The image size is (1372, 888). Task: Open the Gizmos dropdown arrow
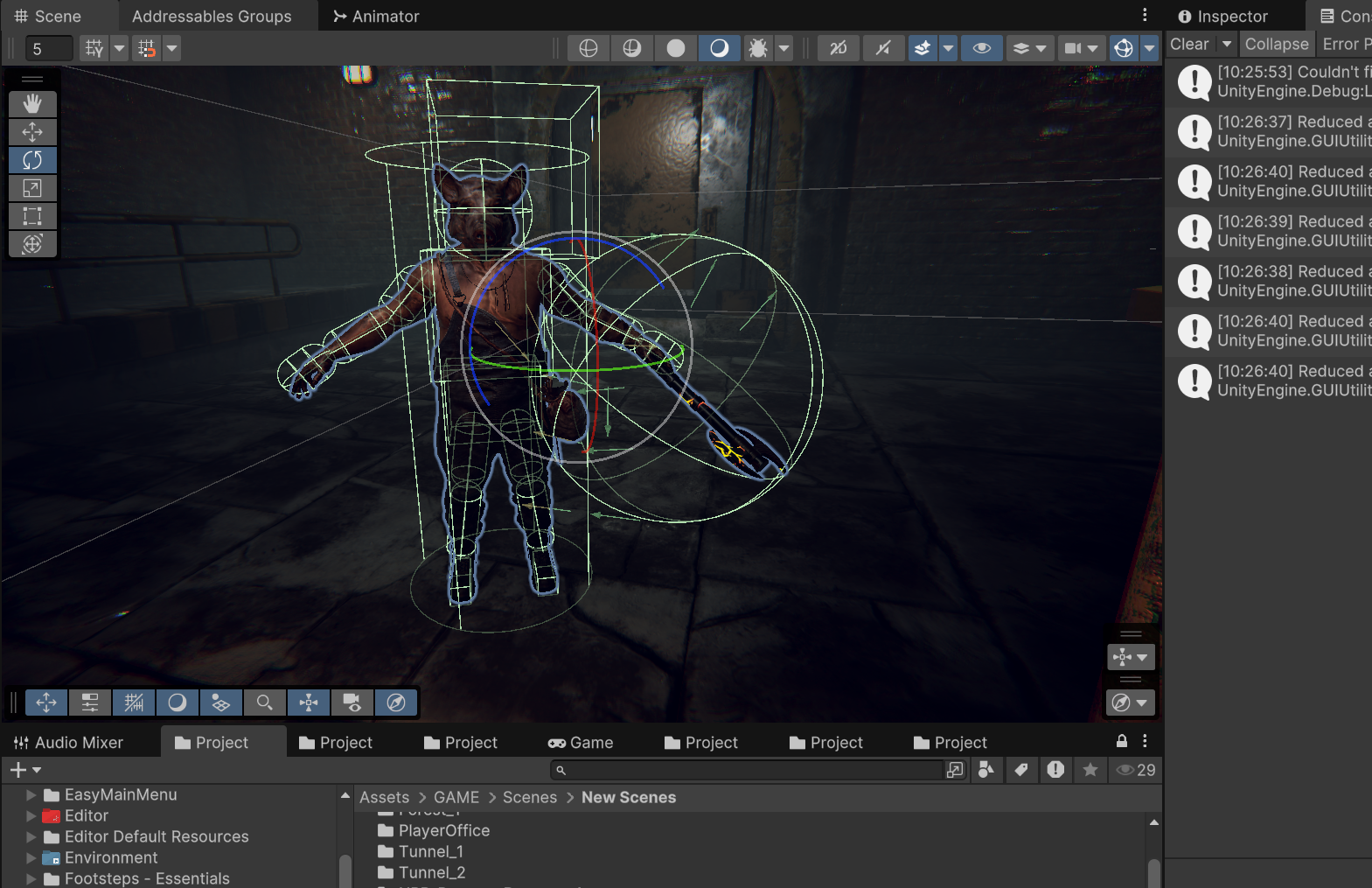click(x=1149, y=48)
